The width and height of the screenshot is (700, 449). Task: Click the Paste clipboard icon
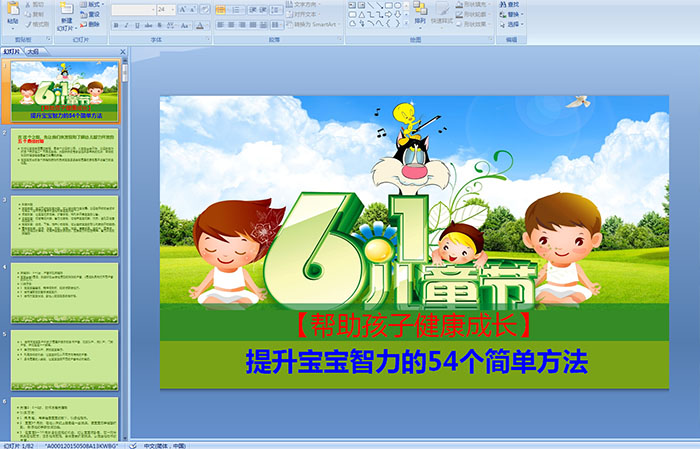click(x=13, y=8)
